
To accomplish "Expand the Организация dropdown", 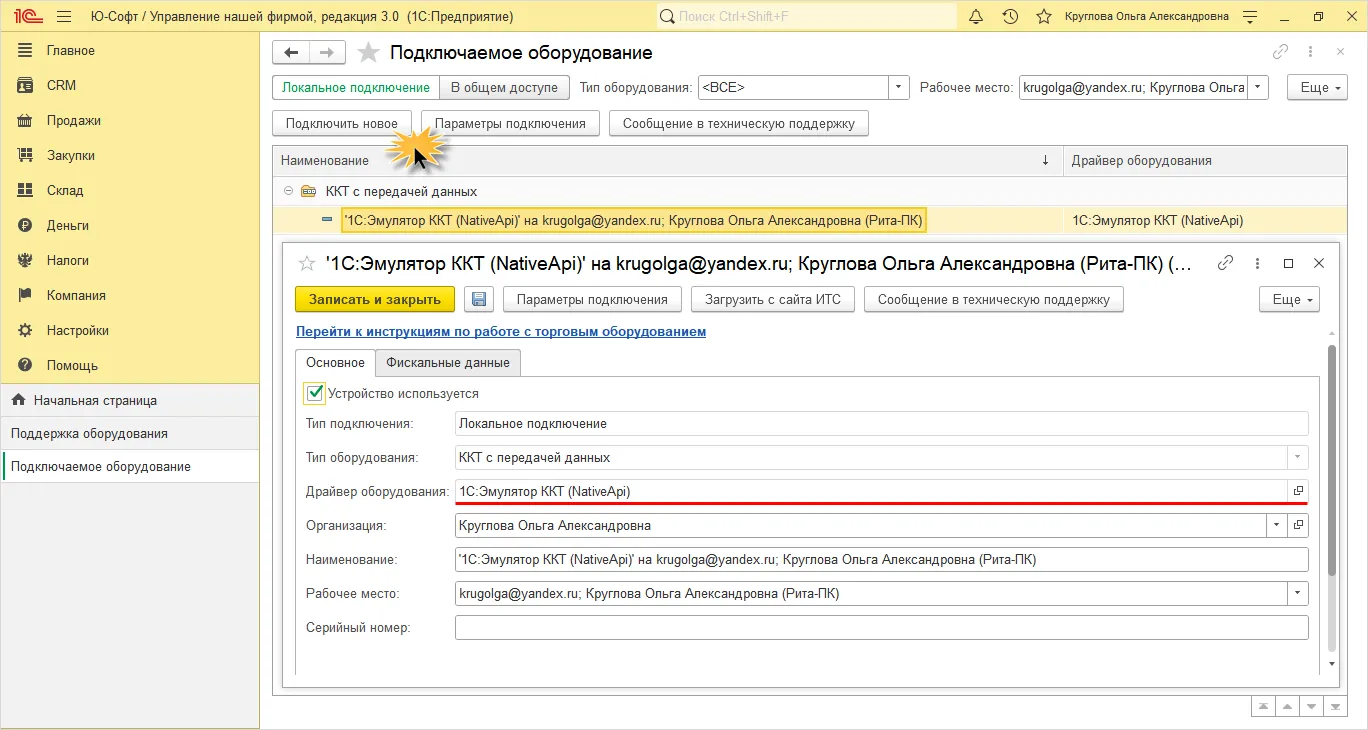I will [x=1277, y=525].
